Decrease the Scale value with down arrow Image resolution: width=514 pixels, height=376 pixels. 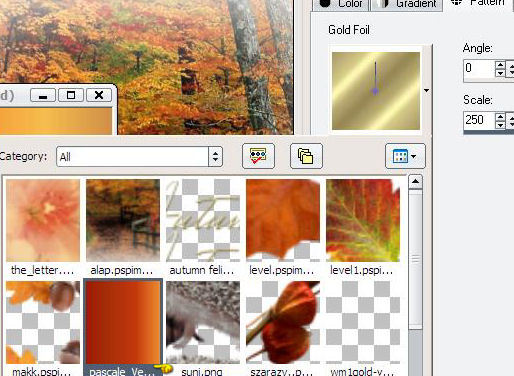coord(500,125)
